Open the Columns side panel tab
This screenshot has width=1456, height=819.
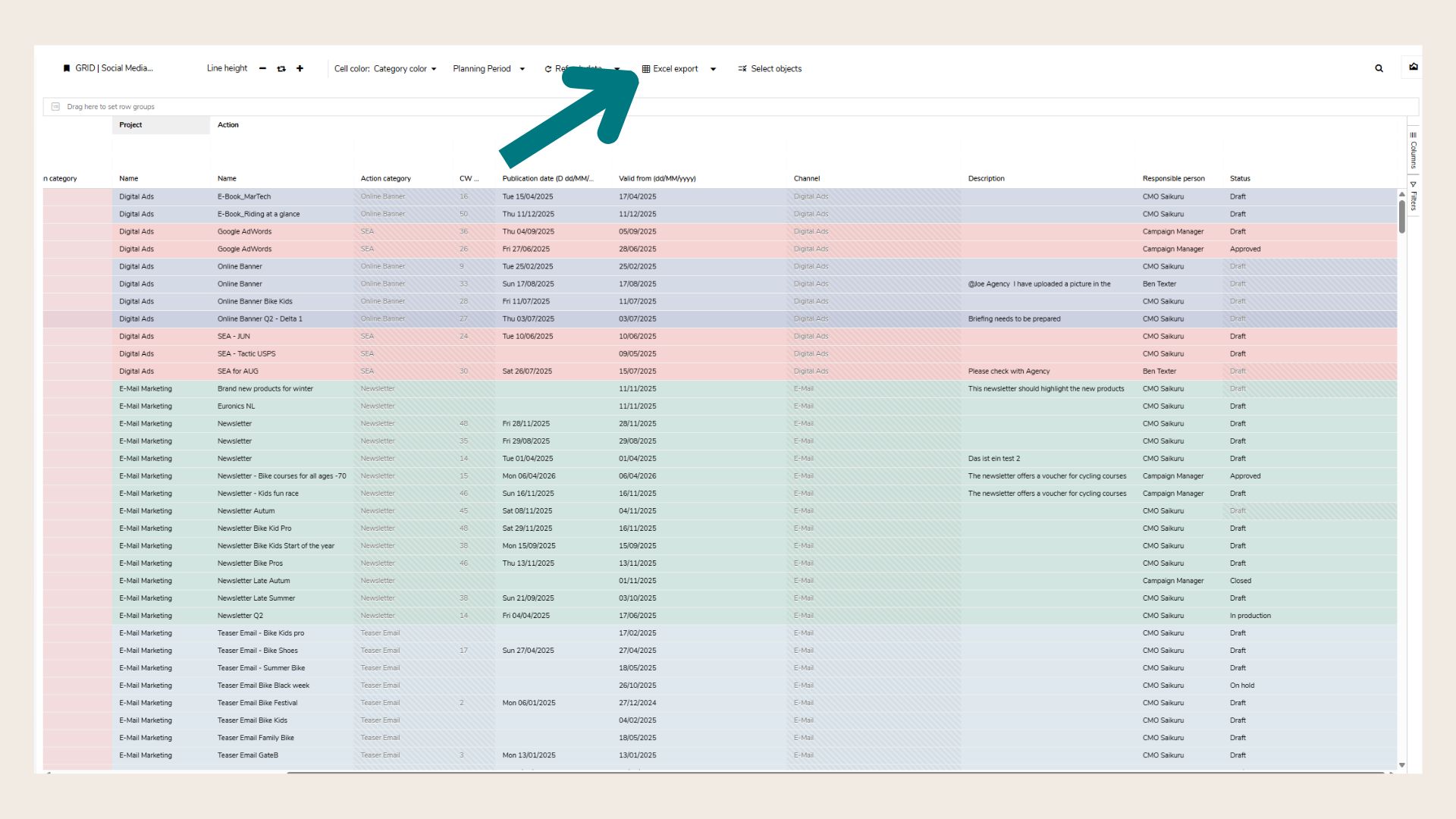click(1414, 150)
